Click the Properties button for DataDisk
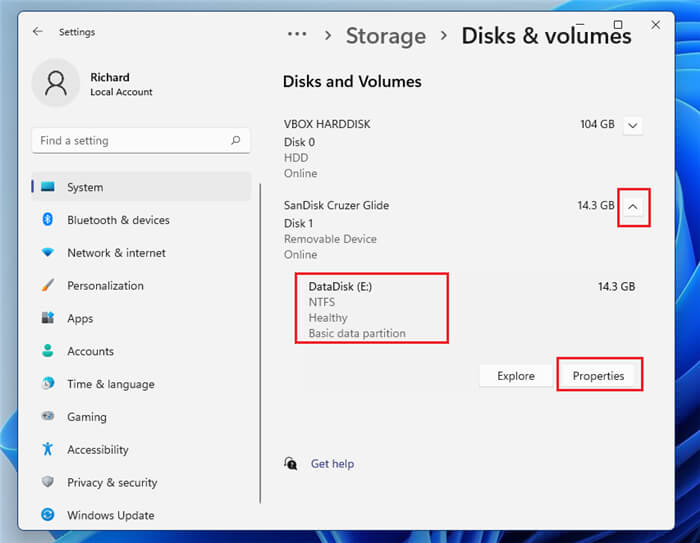Viewport: 700px width, 543px height. [x=598, y=376]
